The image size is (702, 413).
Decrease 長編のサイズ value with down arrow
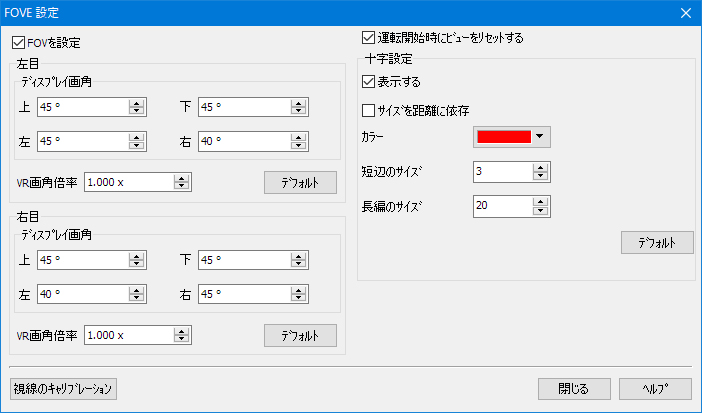point(541,211)
